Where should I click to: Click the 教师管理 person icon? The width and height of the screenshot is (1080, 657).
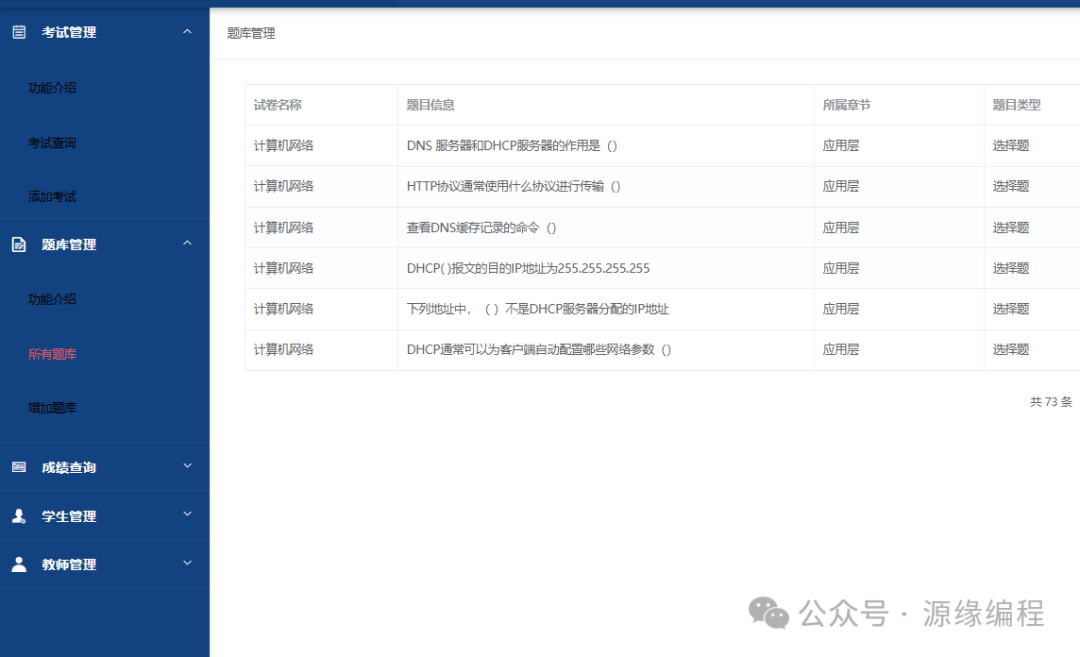[19, 564]
